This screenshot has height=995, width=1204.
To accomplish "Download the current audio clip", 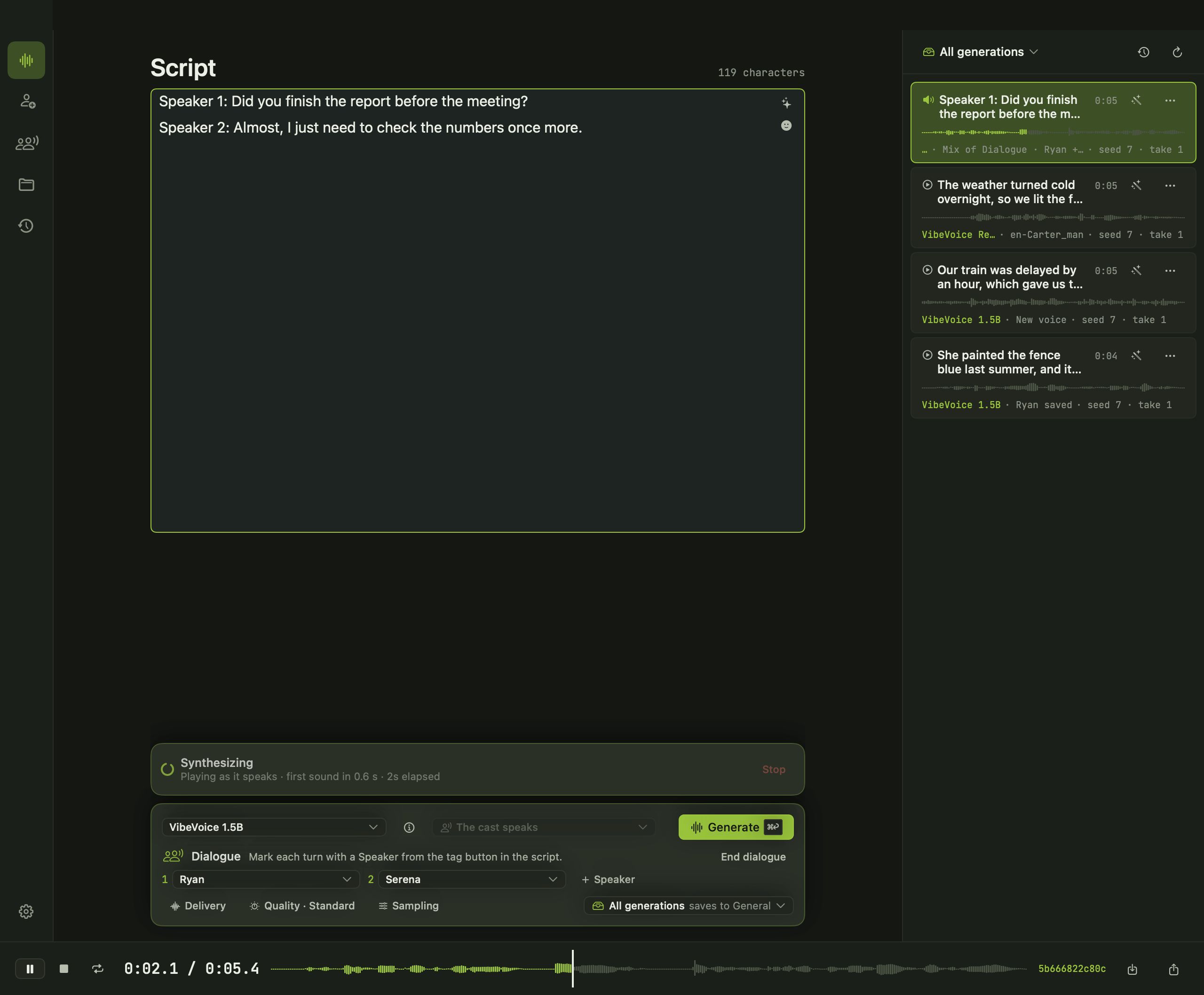I will [x=1133, y=969].
